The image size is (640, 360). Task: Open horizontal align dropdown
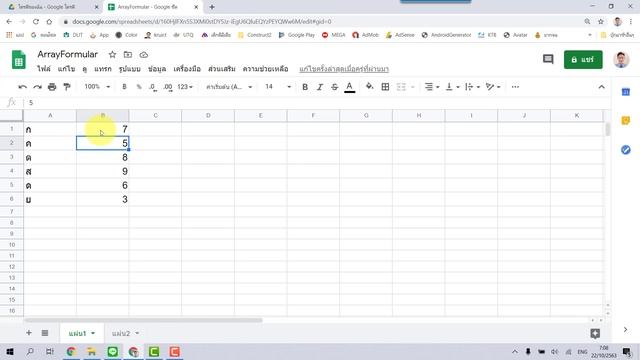point(431,87)
